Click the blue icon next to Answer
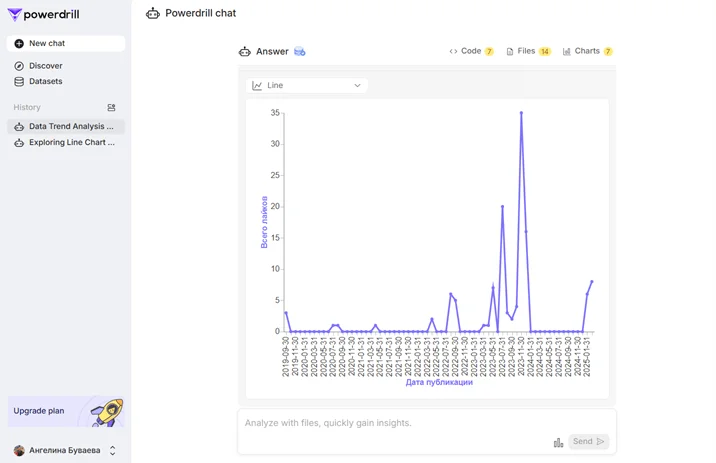716x463 pixels. [300, 52]
